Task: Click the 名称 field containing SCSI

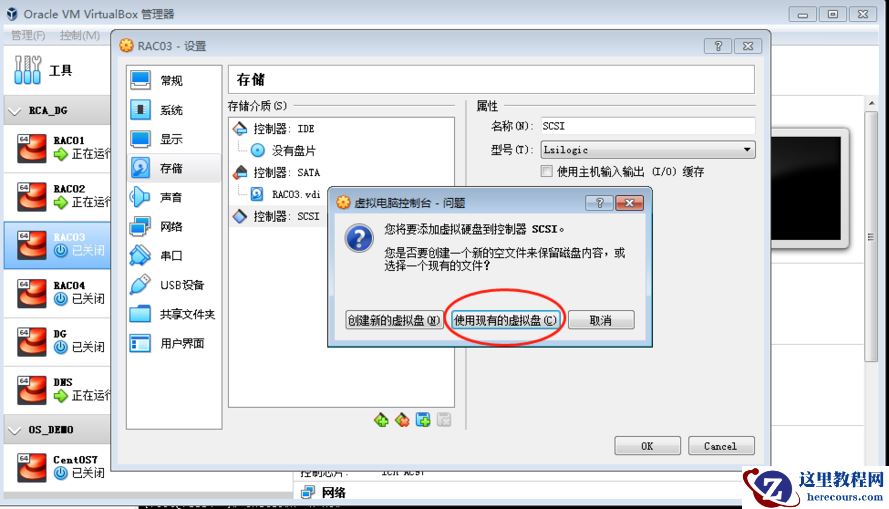Action: 648,126
